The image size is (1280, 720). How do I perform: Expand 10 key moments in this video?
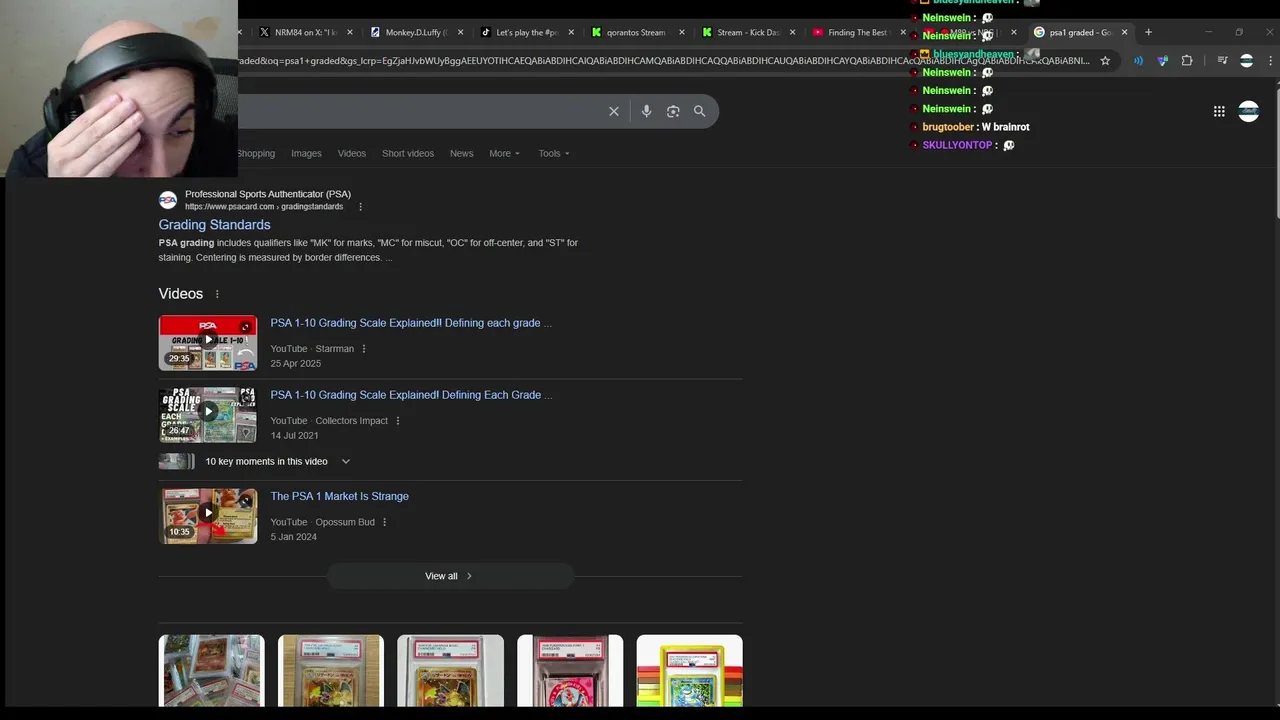pyautogui.click(x=345, y=461)
